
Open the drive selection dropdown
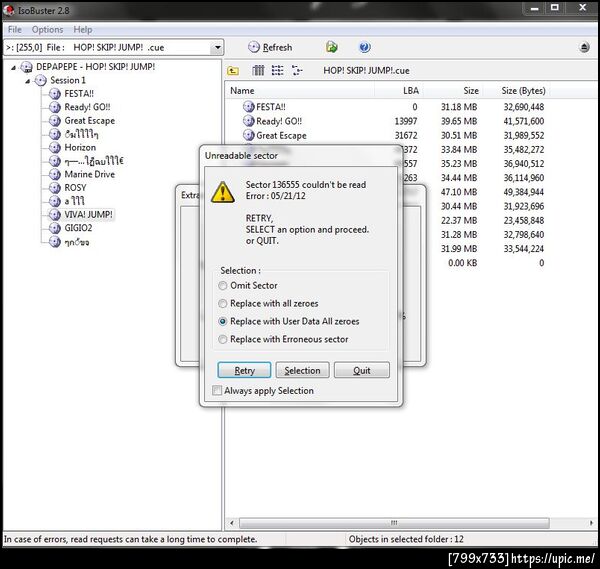(217, 47)
